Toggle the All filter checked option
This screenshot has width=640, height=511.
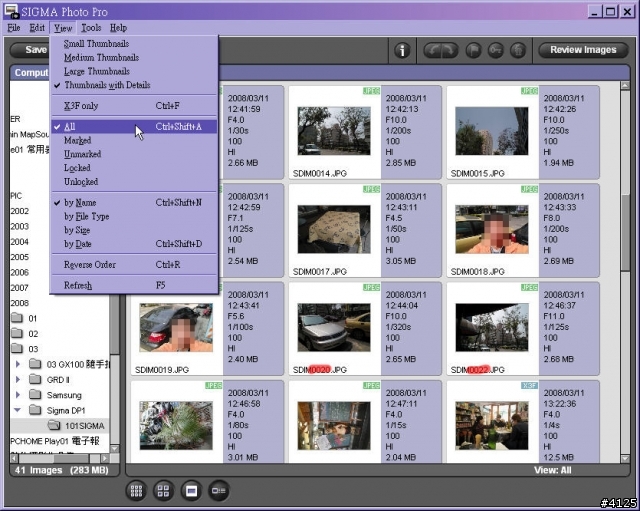[133, 127]
